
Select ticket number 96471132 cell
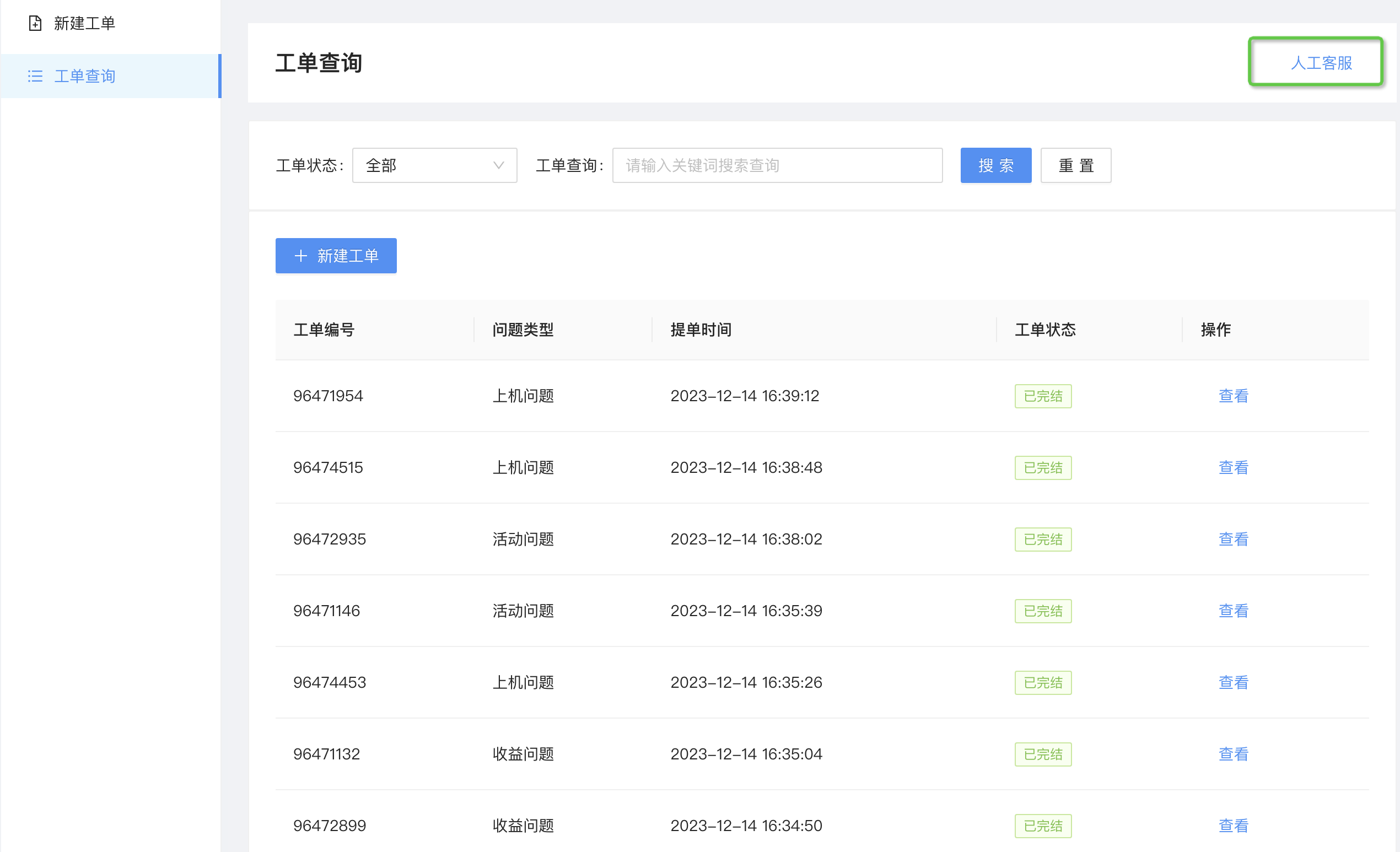pos(327,754)
